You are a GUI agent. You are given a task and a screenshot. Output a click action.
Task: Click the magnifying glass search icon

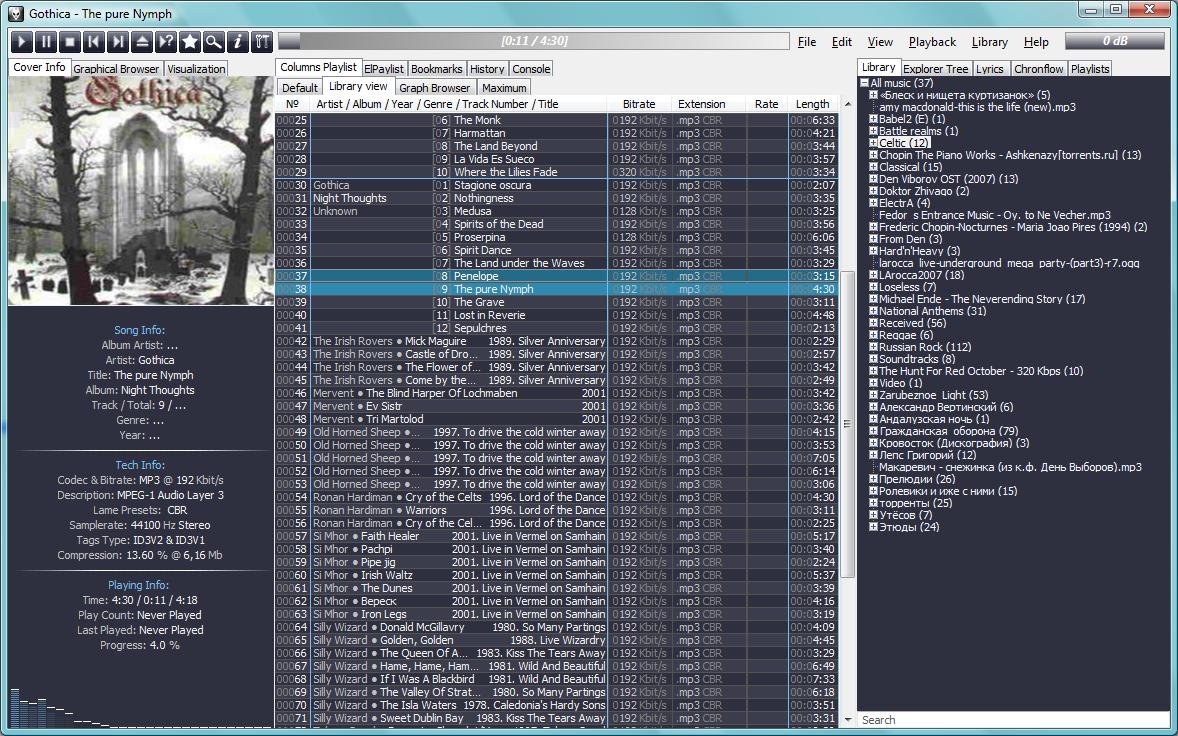[214, 42]
